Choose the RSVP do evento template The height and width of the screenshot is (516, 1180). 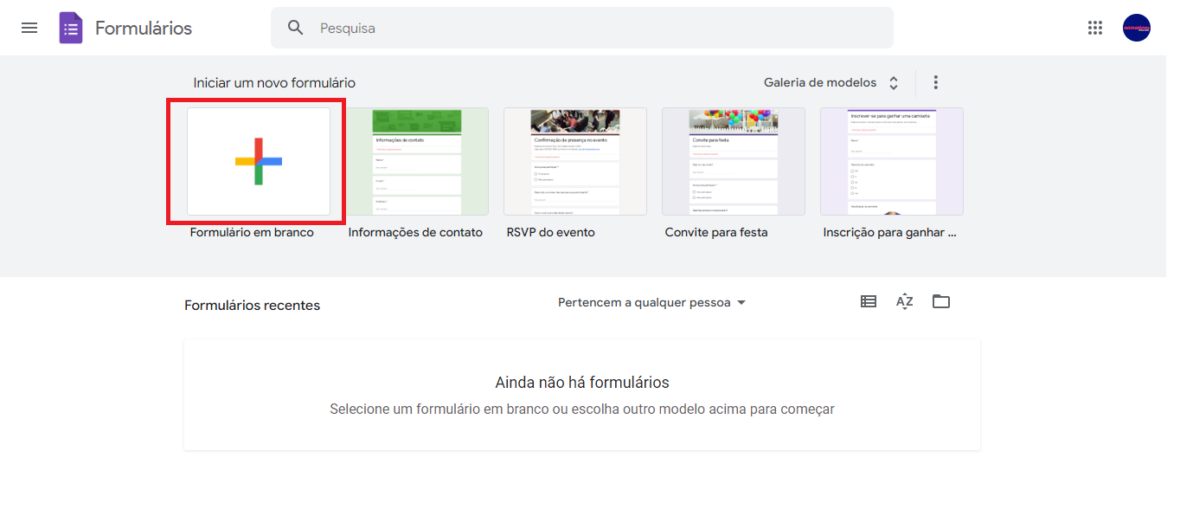[575, 161]
